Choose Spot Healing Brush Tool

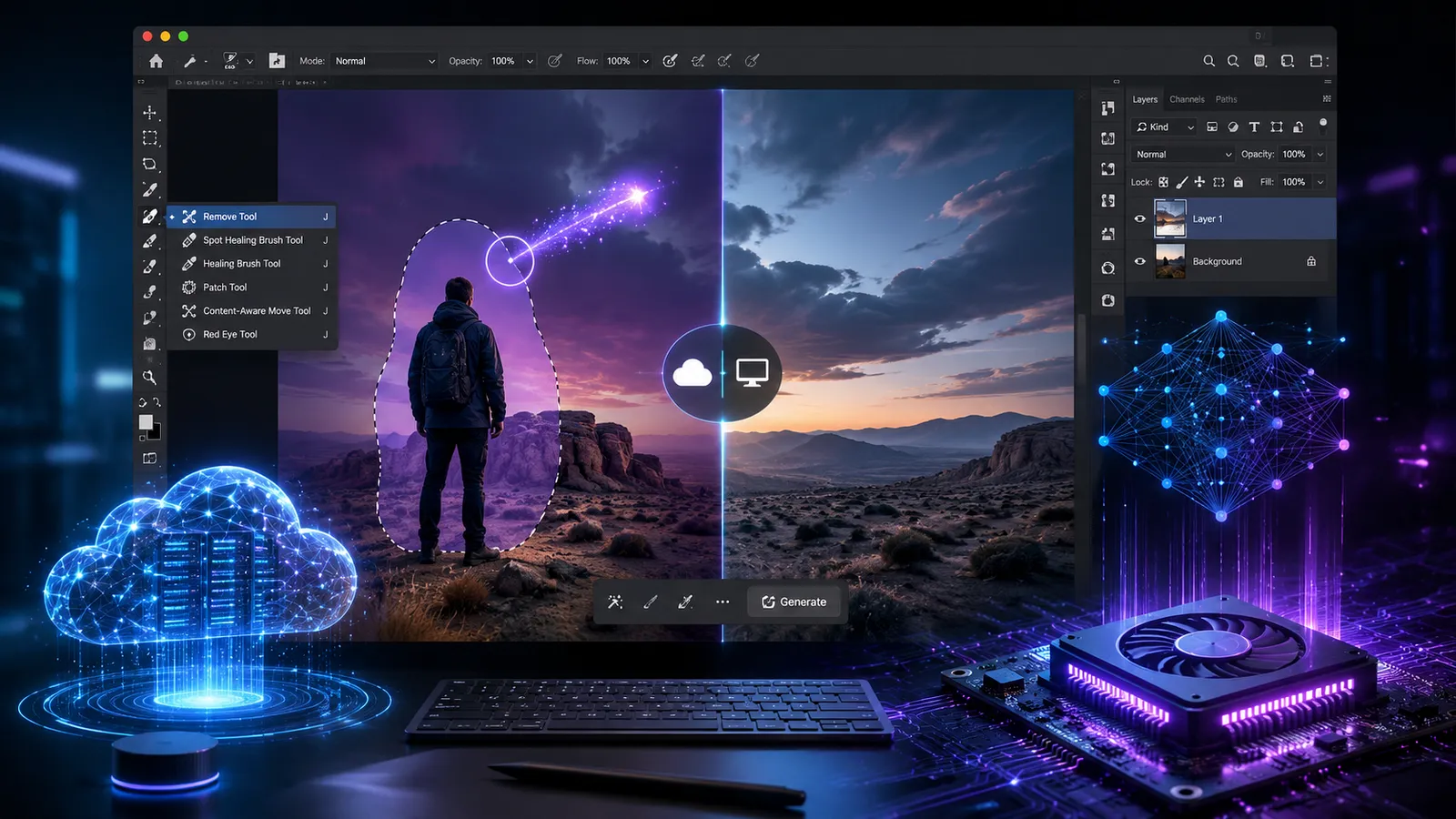[252, 240]
